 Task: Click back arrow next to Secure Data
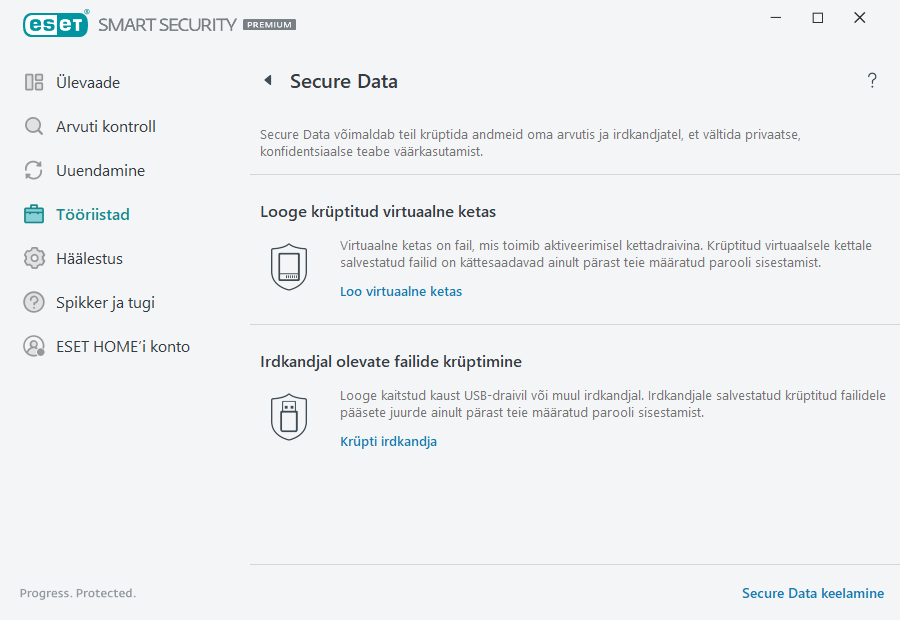(x=267, y=81)
